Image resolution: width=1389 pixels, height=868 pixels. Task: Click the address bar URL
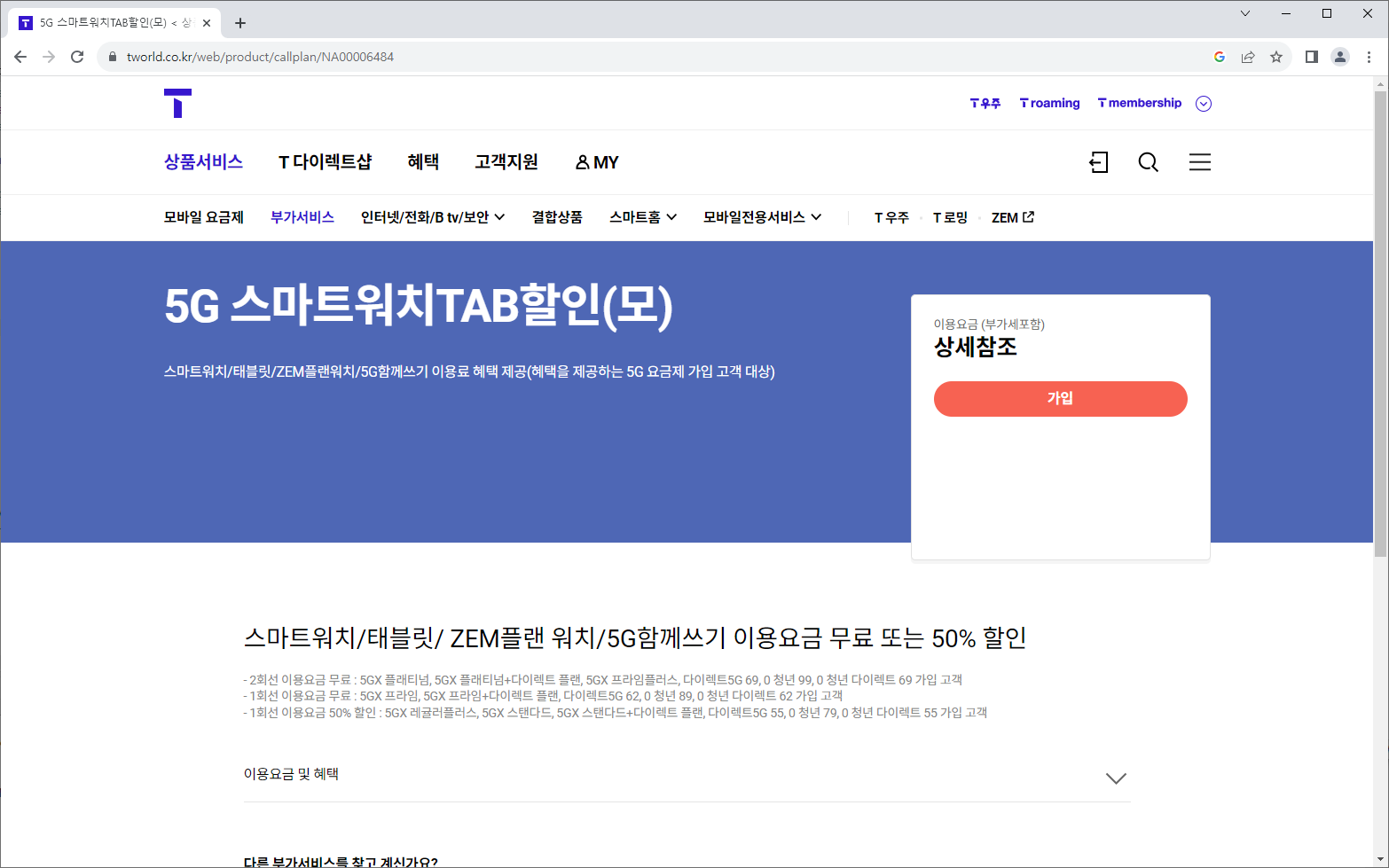pyautogui.click(x=260, y=57)
